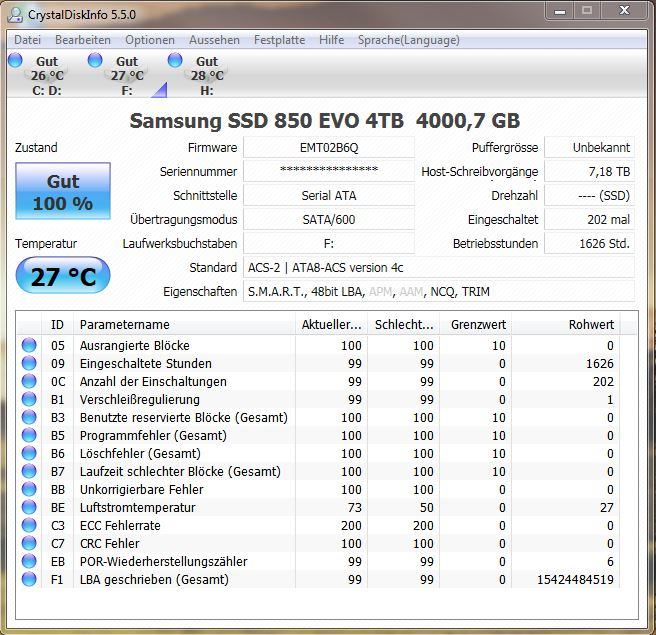Select the ECC Fehlerrate parameter name
The height and width of the screenshot is (635, 656).
pyautogui.click(x=120, y=525)
